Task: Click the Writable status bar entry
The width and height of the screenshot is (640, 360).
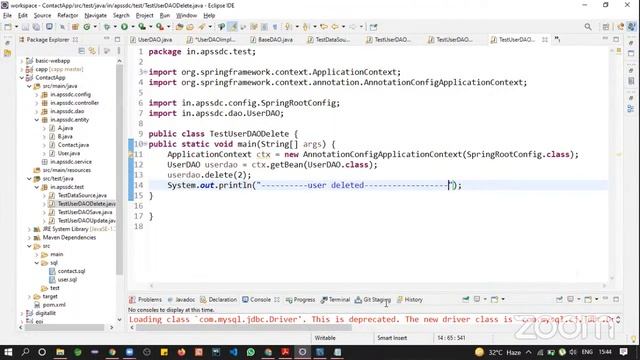Action: pyautogui.click(x=325, y=338)
